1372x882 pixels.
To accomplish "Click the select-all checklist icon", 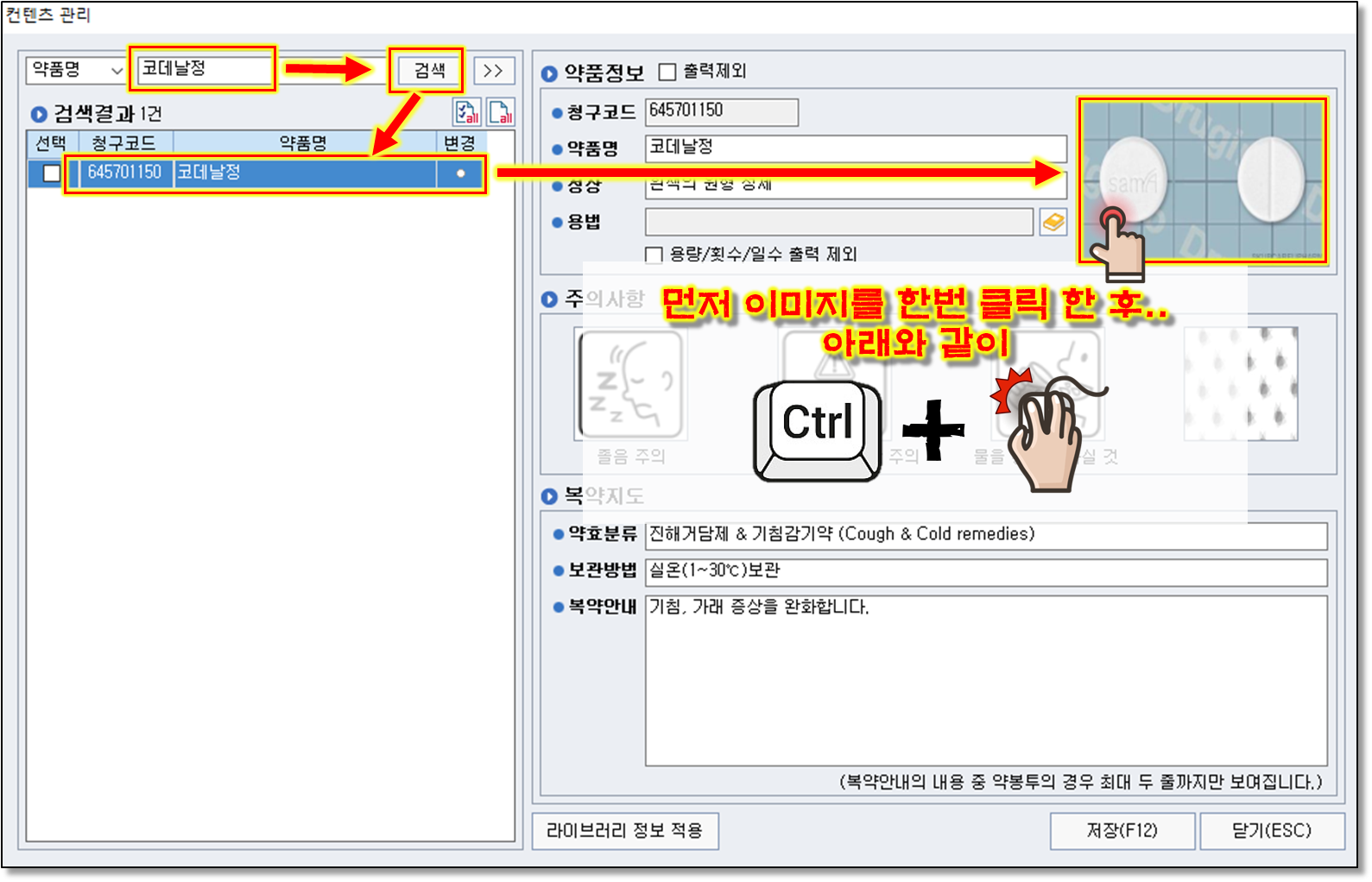I will (467, 112).
